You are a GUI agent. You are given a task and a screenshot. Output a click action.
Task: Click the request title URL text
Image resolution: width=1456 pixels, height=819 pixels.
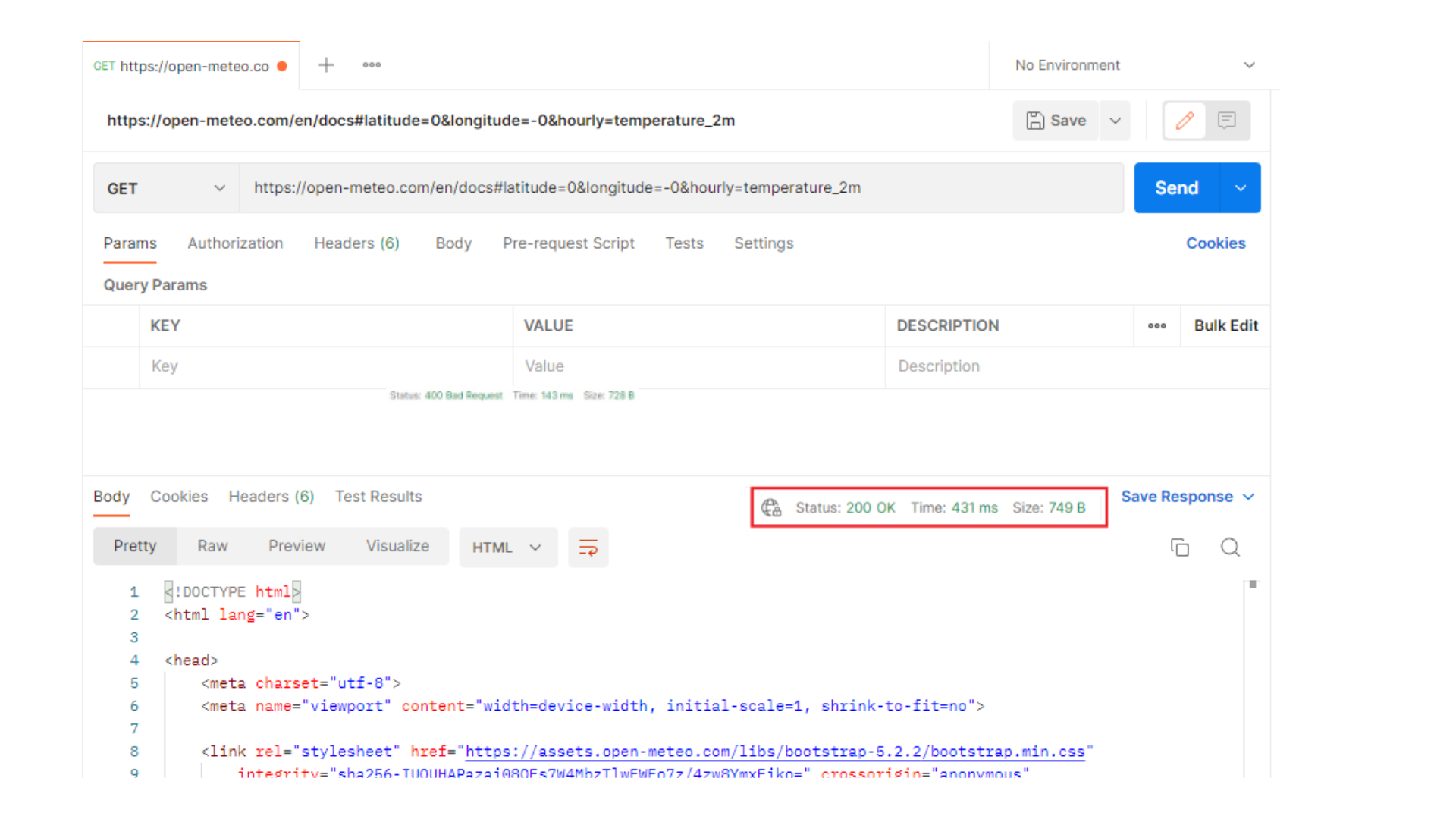(421, 121)
